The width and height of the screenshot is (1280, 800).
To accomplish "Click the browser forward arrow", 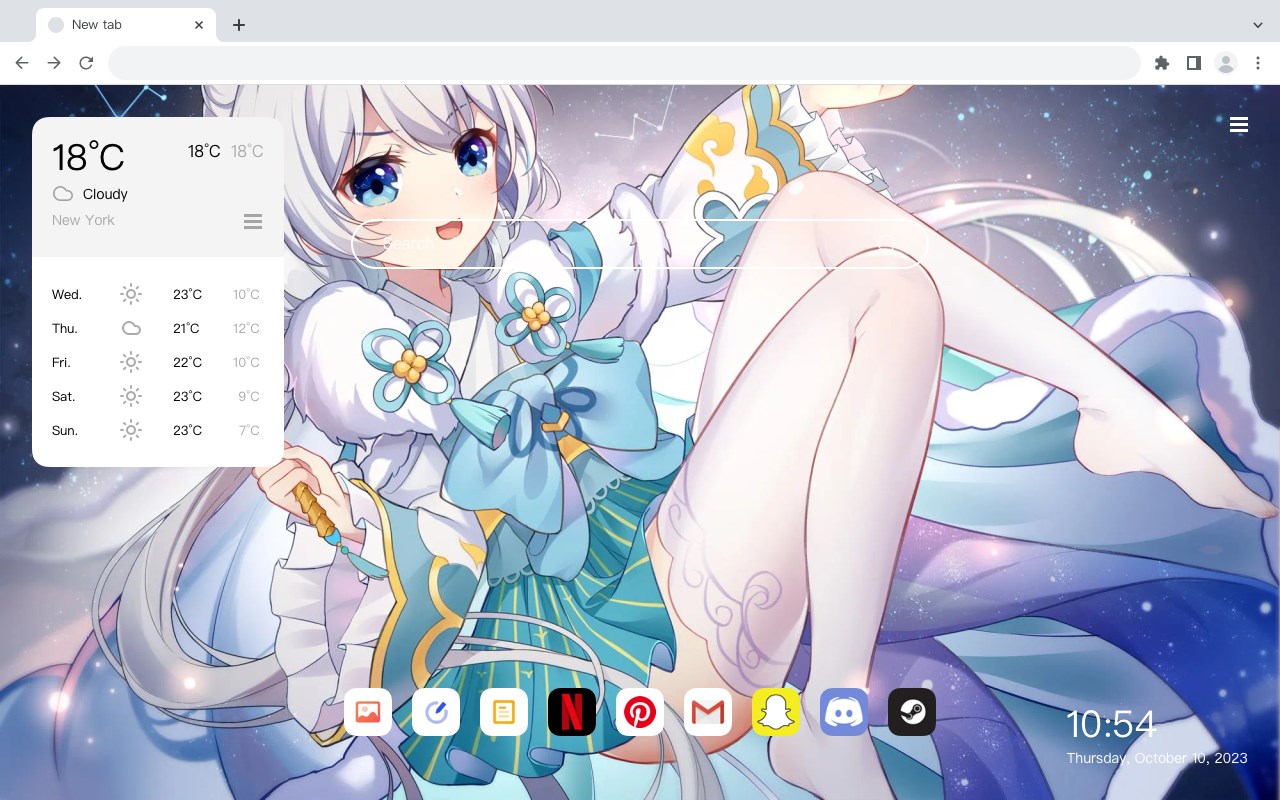I will (x=54, y=63).
